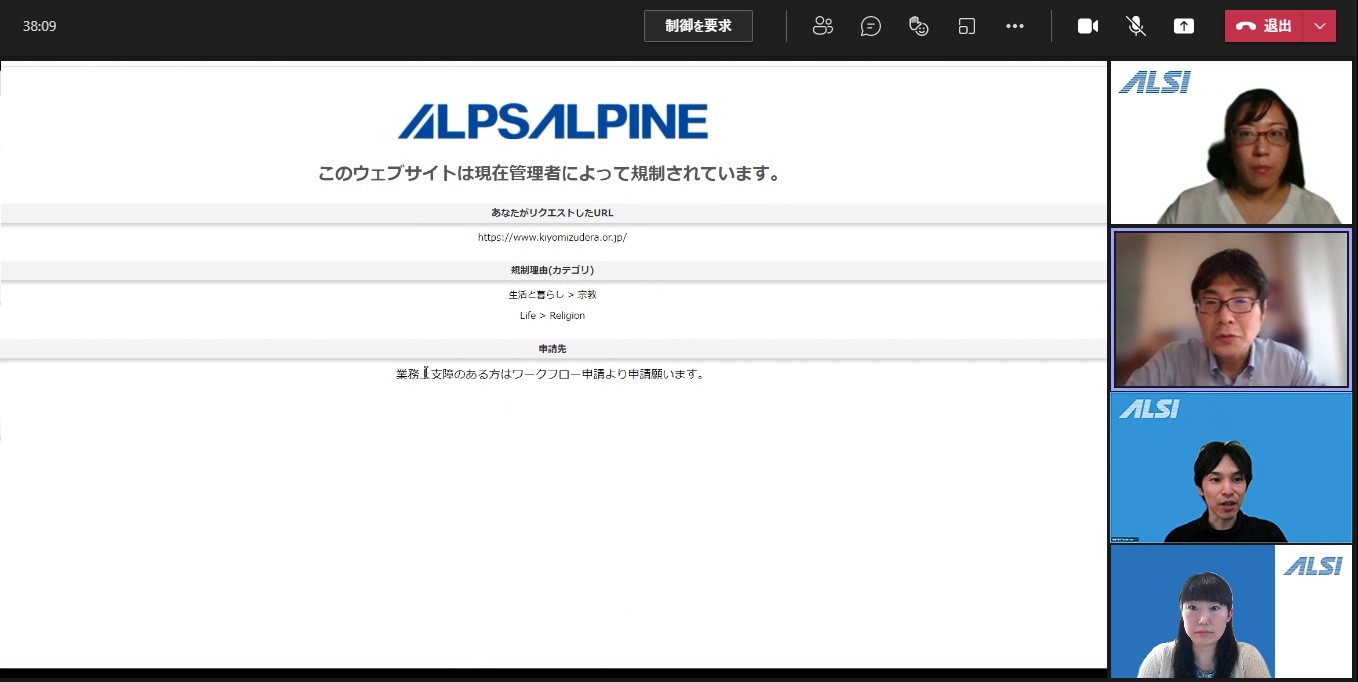
Task: Click the '申請先' section header
Action: [x=552, y=348]
